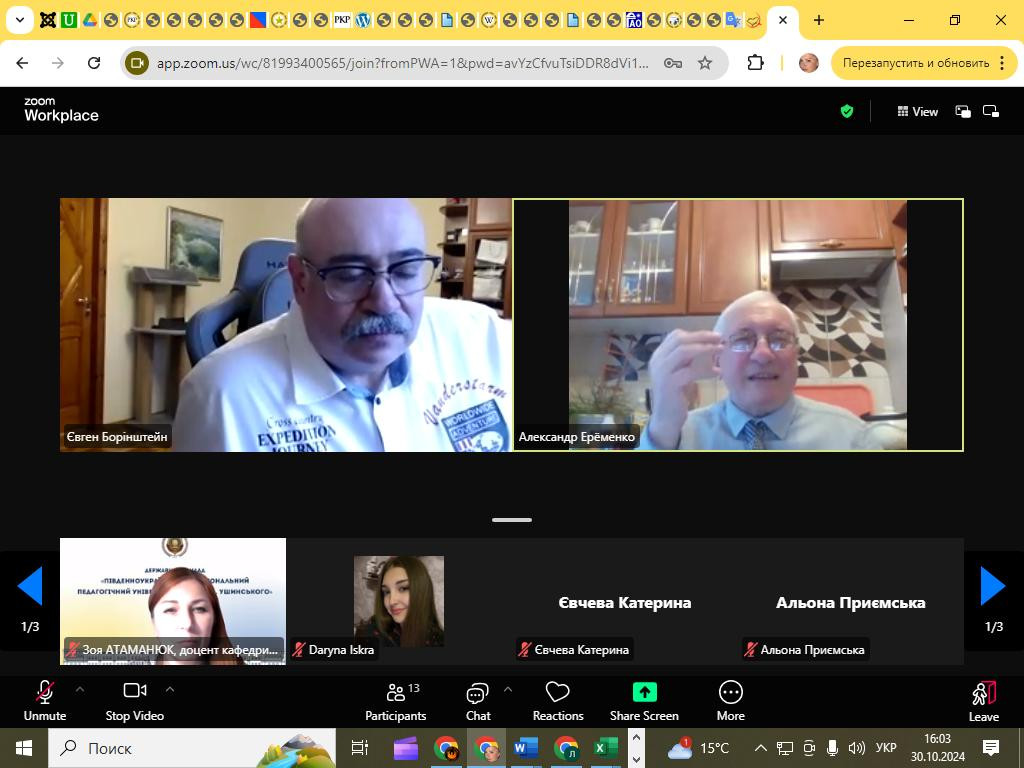
Task: Switch to the WordPress browser tab
Action: tap(363, 20)
